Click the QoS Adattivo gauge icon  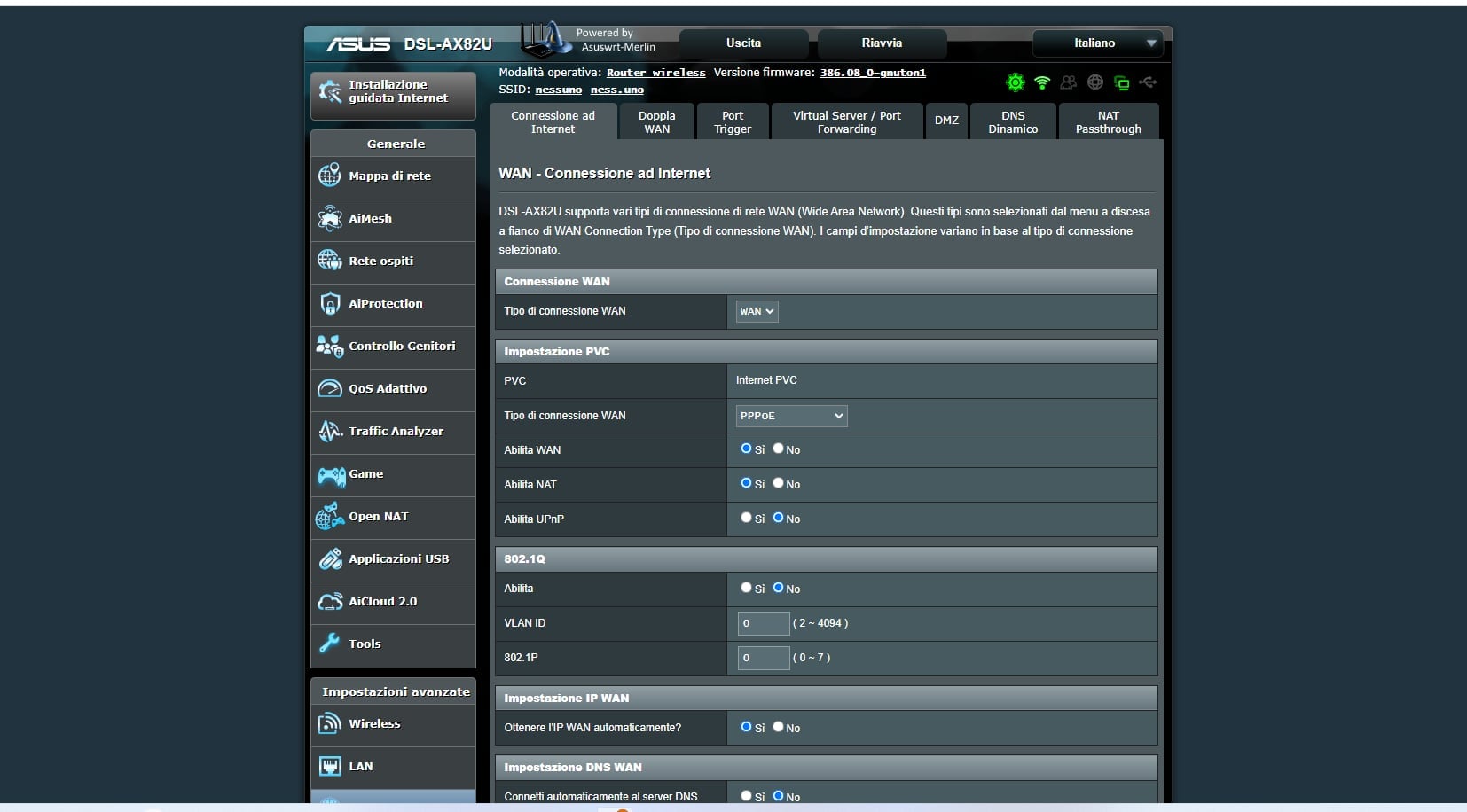330,389
